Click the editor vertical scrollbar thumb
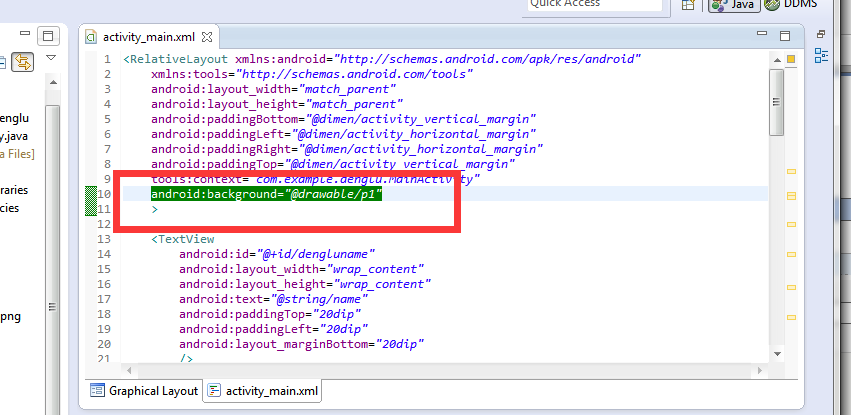The width and height of the screenshot is (851, 415). (777, 103)
